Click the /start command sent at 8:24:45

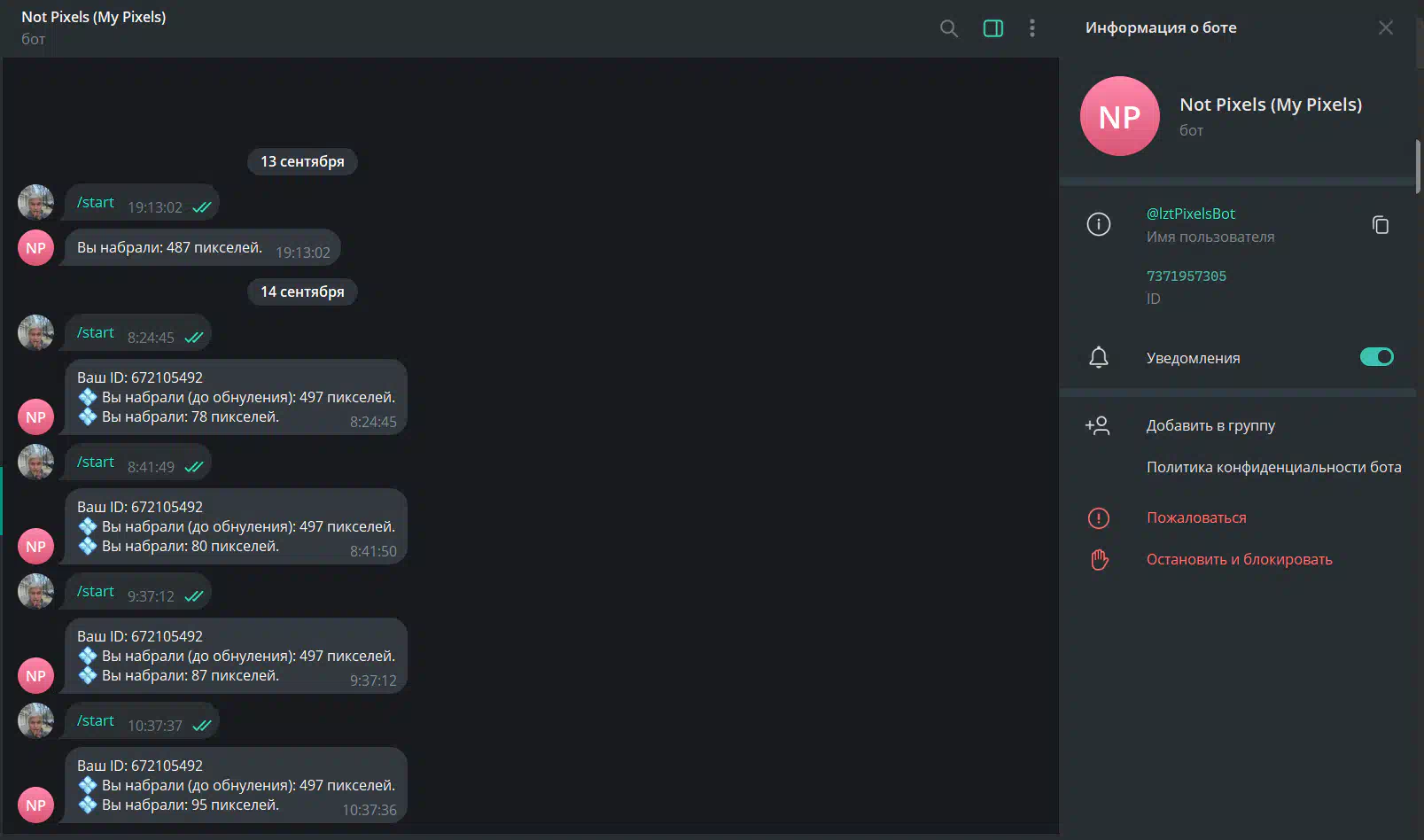96,332
